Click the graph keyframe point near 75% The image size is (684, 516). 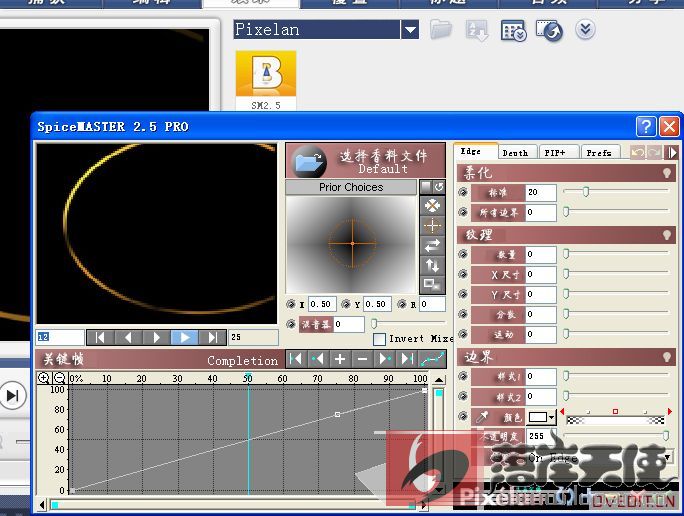(x=337, y=414)
